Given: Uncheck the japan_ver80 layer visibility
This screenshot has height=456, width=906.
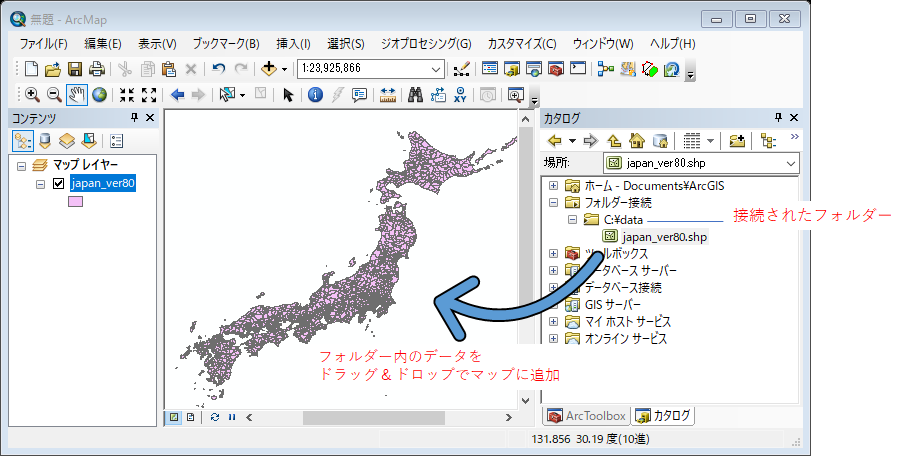Looking at the screenshot, I should click(x=58, y=184).
